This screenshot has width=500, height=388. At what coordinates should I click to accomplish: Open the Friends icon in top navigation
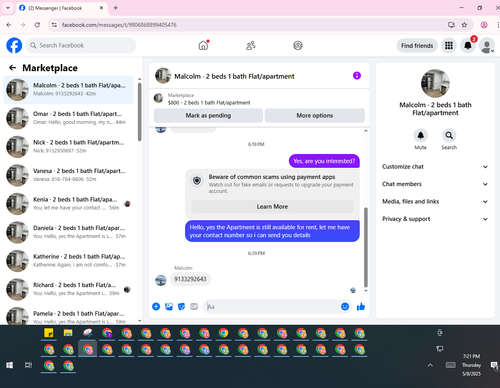coord(251,45)
